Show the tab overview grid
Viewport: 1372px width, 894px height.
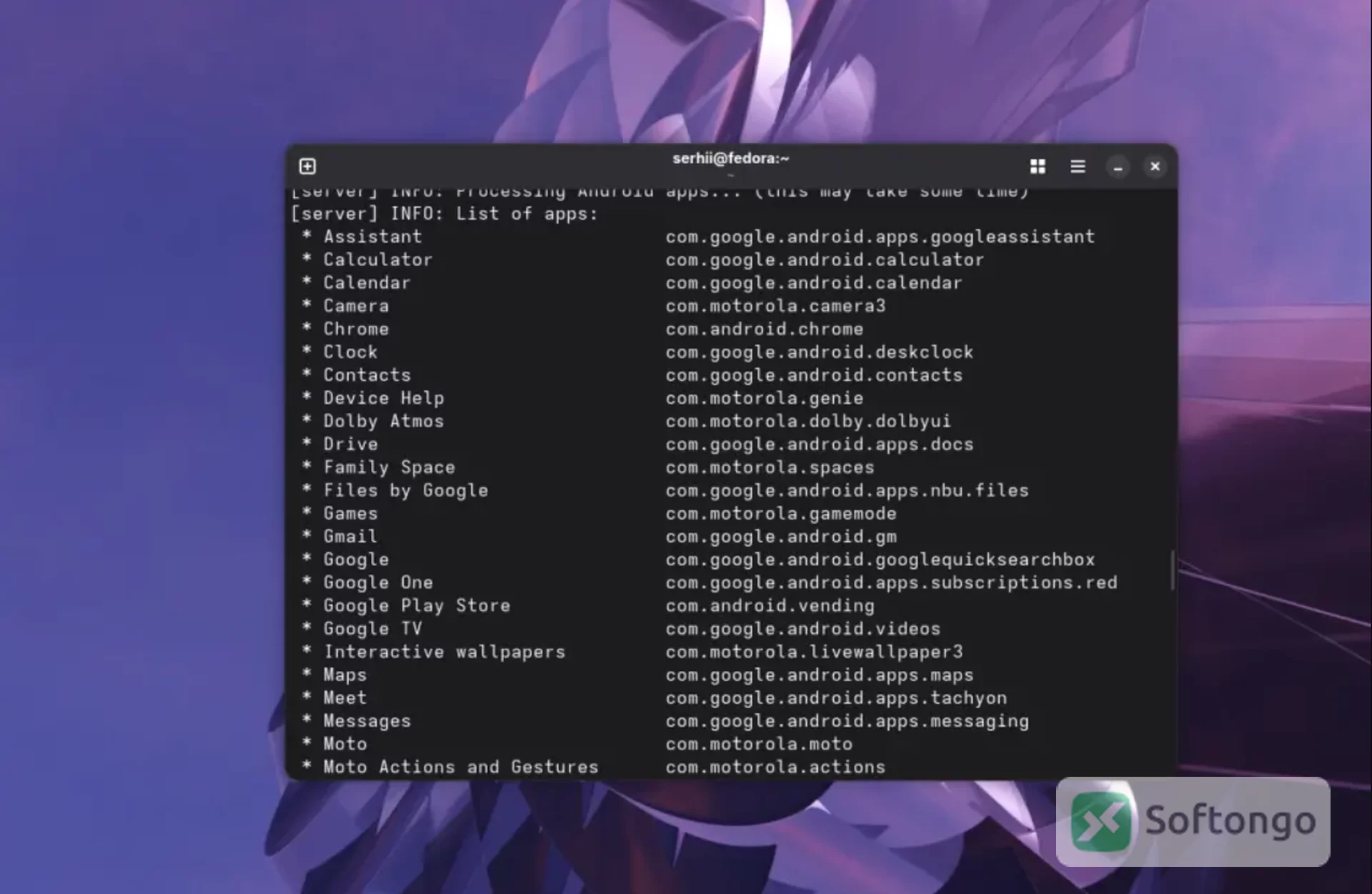point(1038,167)
